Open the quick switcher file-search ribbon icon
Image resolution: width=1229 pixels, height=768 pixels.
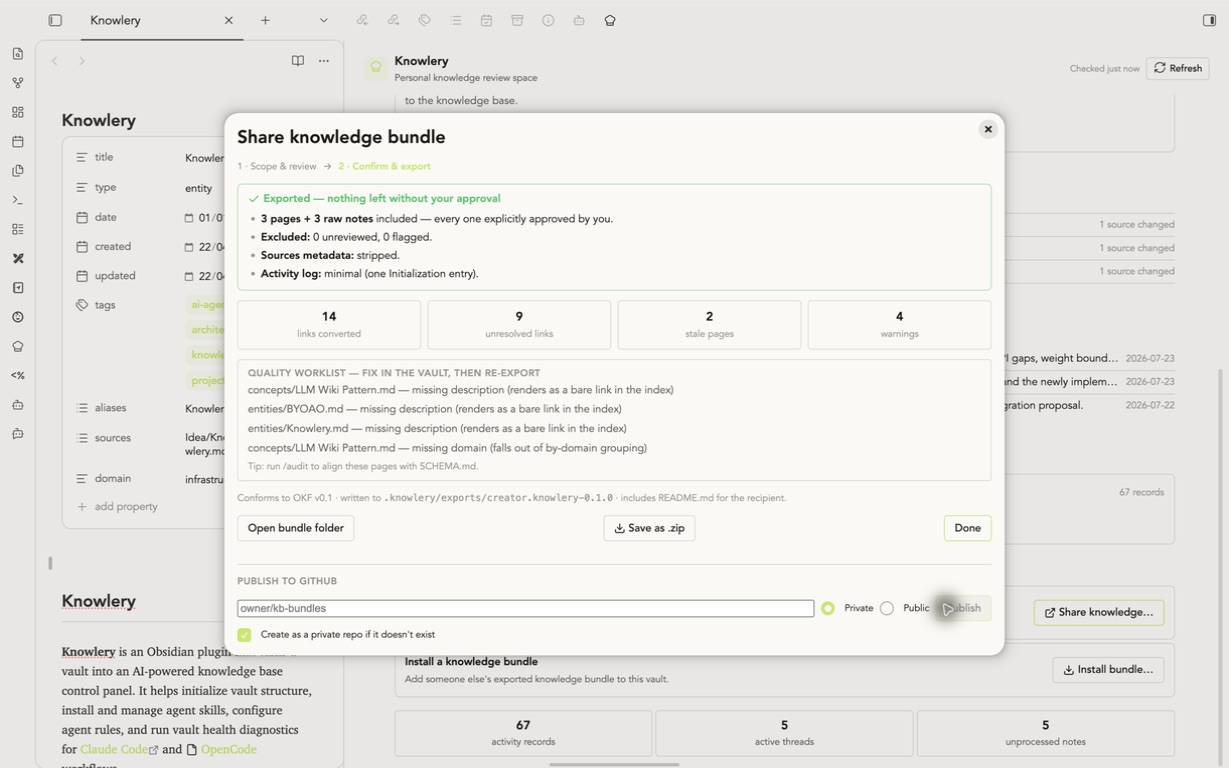tap(18, 54)
